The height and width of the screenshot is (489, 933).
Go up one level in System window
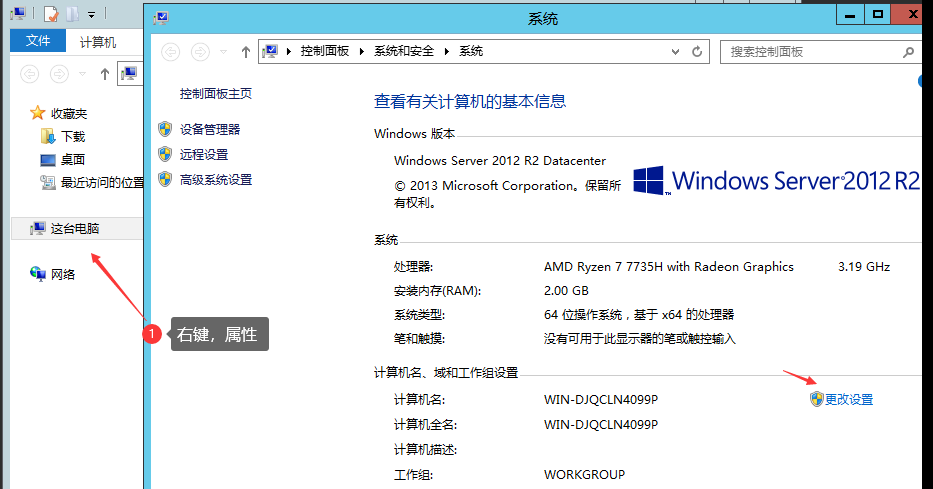pyautogui.click(x=246, y=52)
